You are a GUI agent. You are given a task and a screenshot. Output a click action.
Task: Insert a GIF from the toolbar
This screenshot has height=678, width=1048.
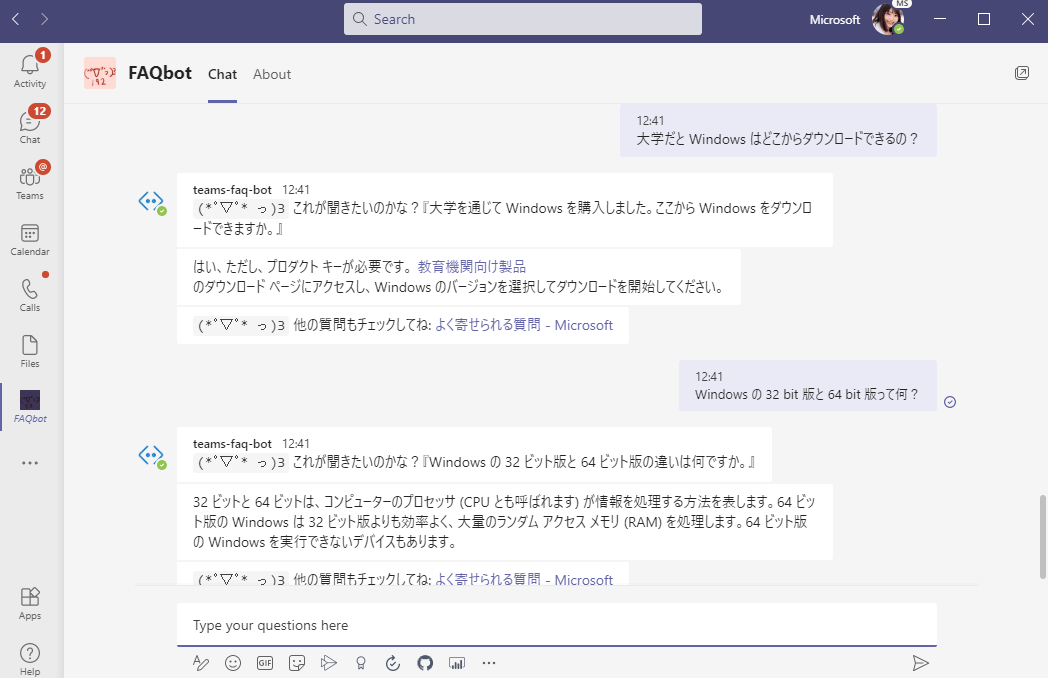[265, 663]
